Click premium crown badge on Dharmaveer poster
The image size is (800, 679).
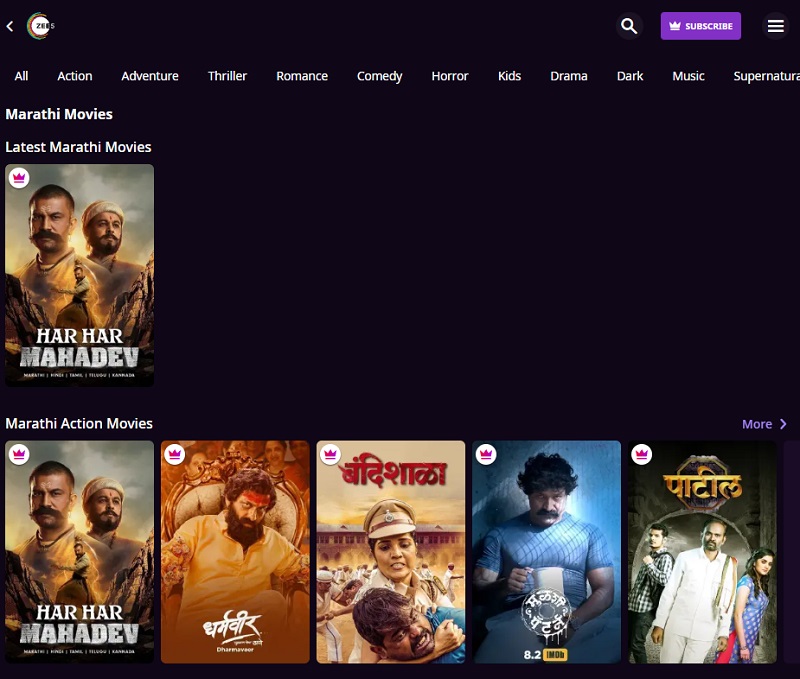coord(175,455)
